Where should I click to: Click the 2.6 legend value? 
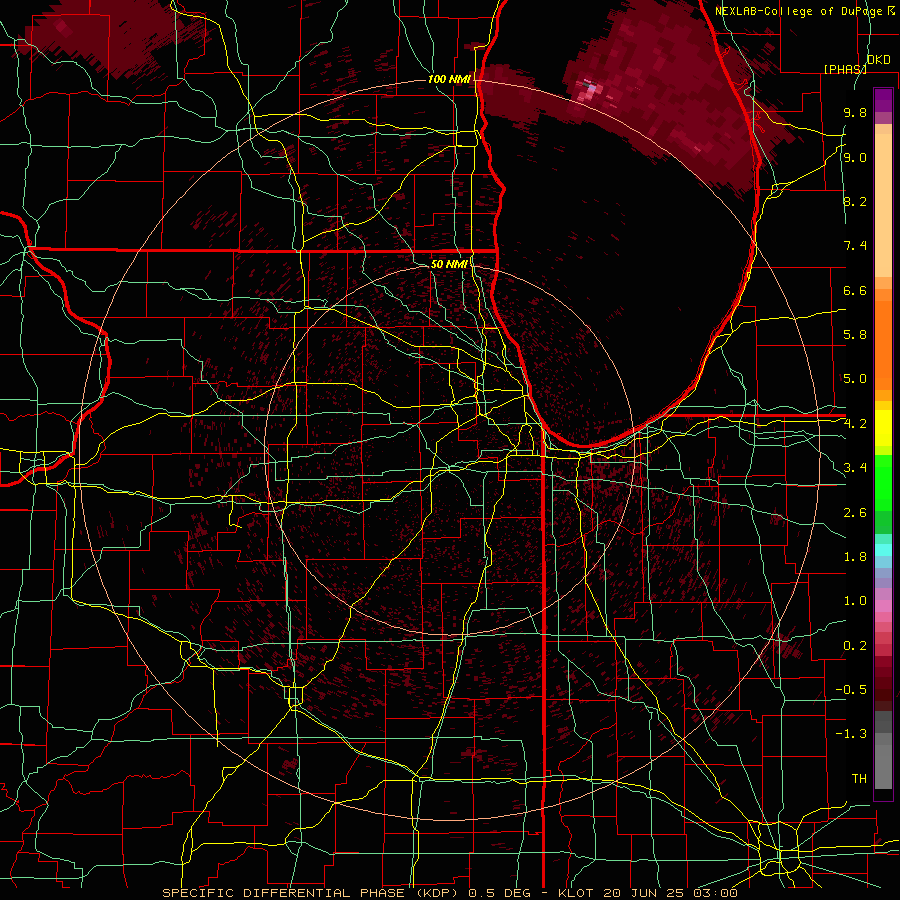(855, 513)
